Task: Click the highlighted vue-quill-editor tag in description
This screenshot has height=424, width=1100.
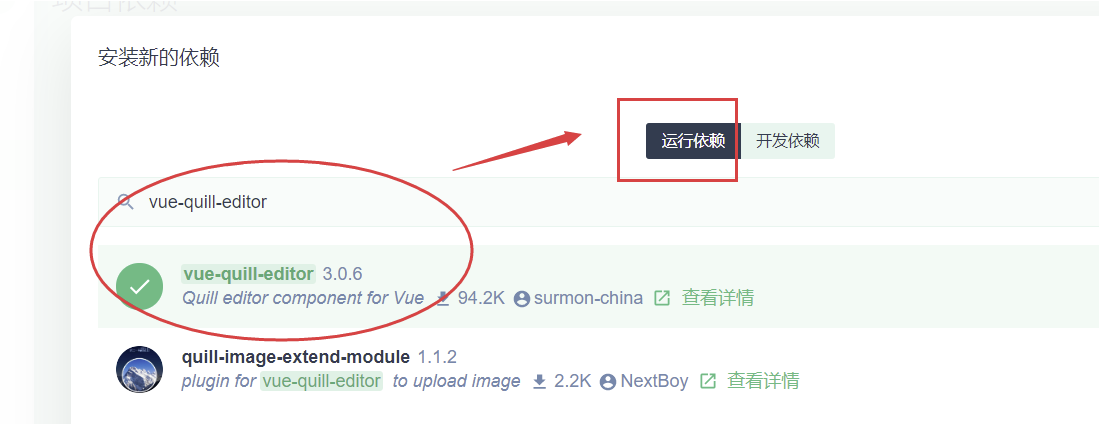Action: click(x=321, y=381)
